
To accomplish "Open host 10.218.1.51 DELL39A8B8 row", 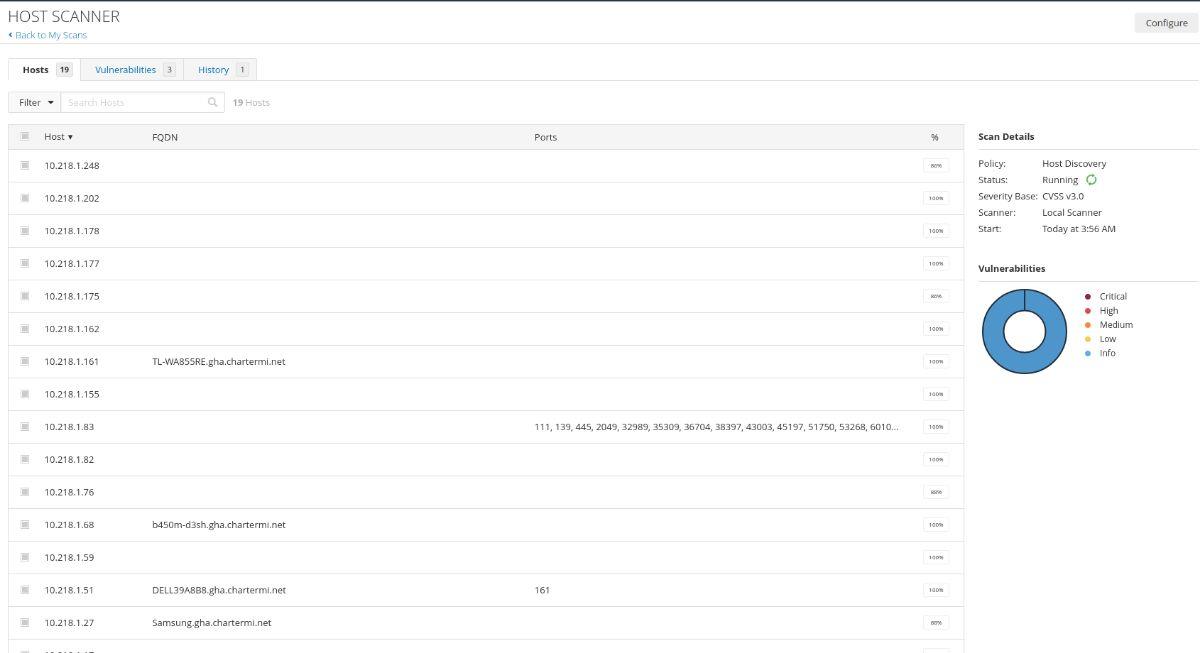I will tap(219, 590).
